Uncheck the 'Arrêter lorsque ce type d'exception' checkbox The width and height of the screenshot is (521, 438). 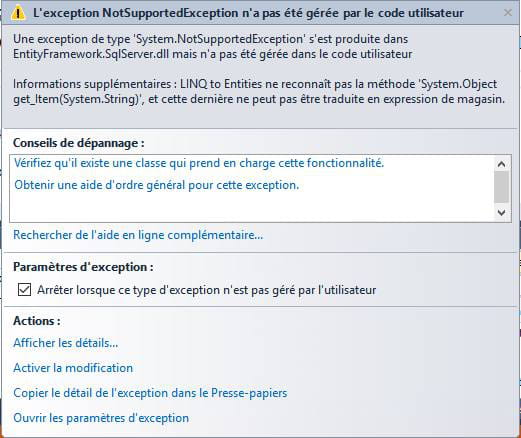coord(24,290)
